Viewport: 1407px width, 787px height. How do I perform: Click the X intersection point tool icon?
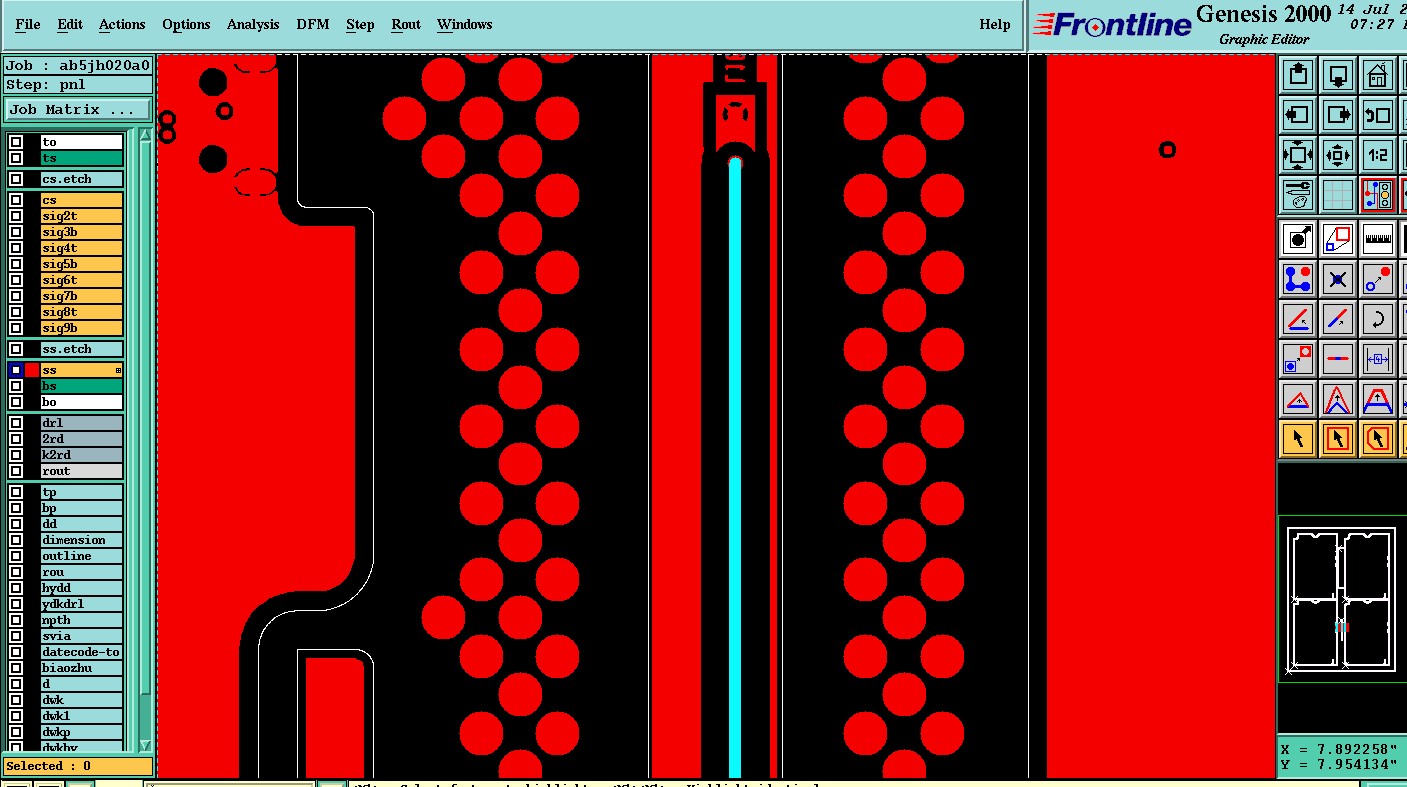(x=1338, y=279)
